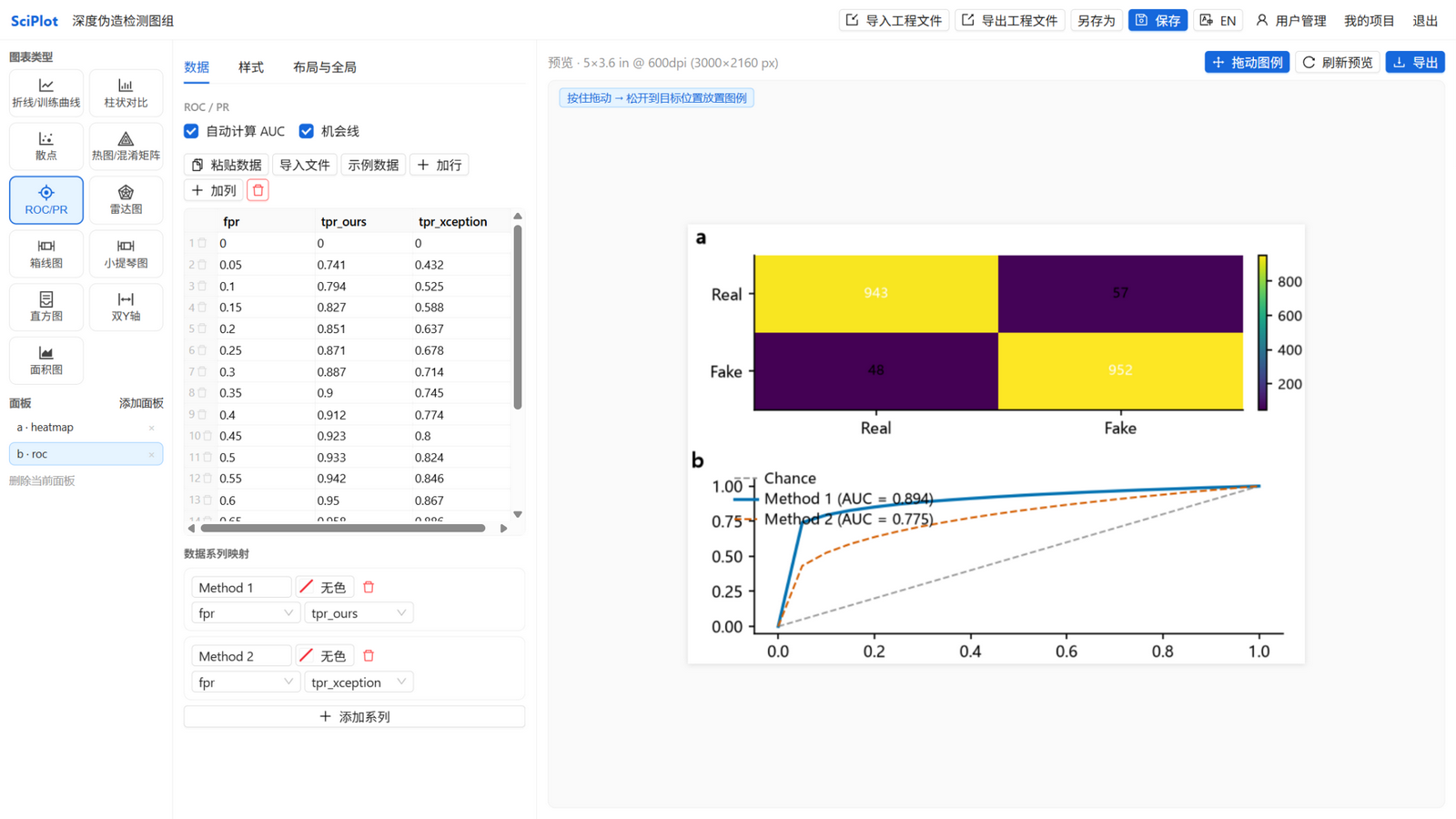
Task: Open Method 1 fpr column dropdown
Action: [x=246, y=613]
